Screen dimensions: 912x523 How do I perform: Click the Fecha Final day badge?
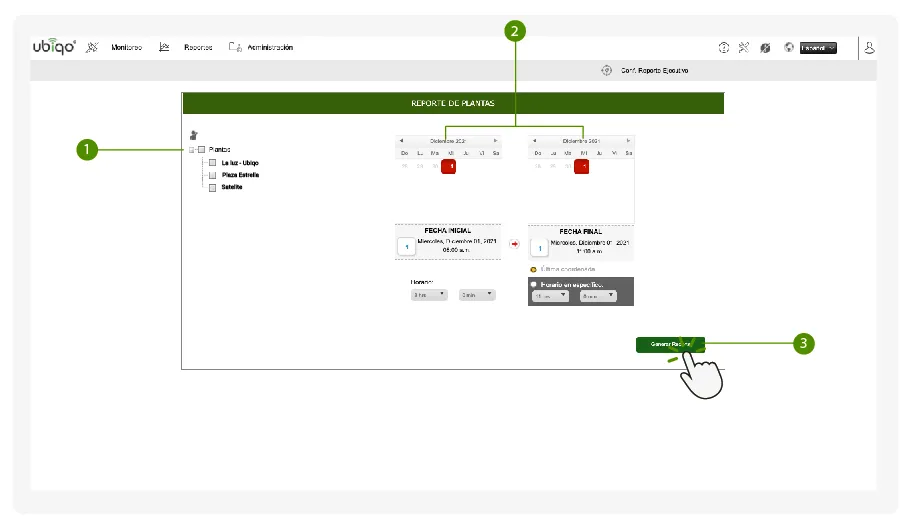pyautogui.click(x=540, y=248)
